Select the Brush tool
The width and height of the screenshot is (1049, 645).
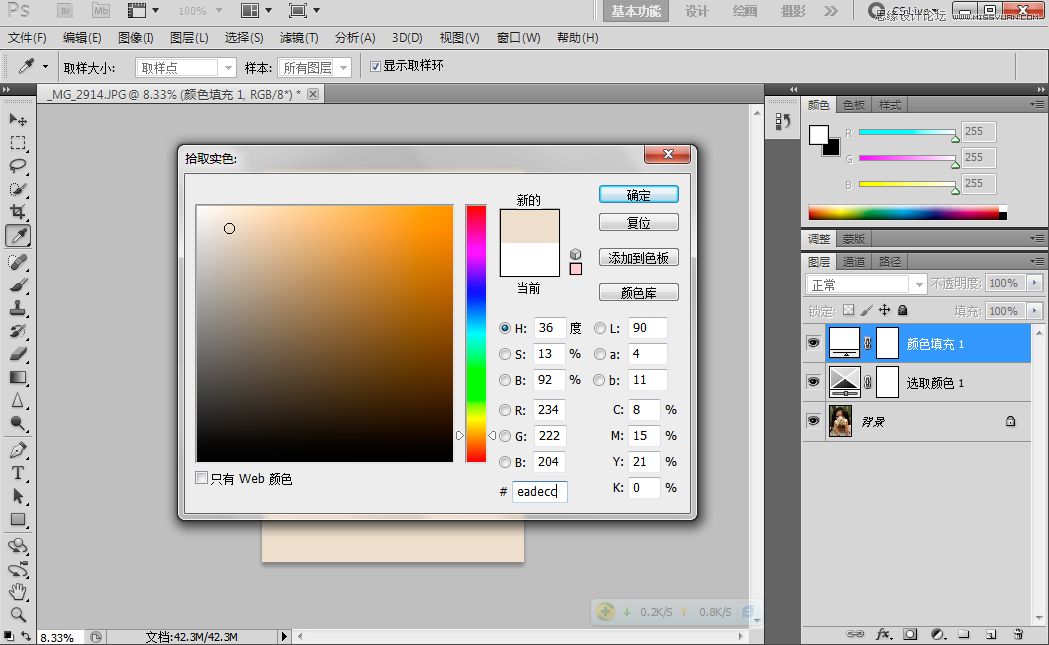[x=18, y=285]
